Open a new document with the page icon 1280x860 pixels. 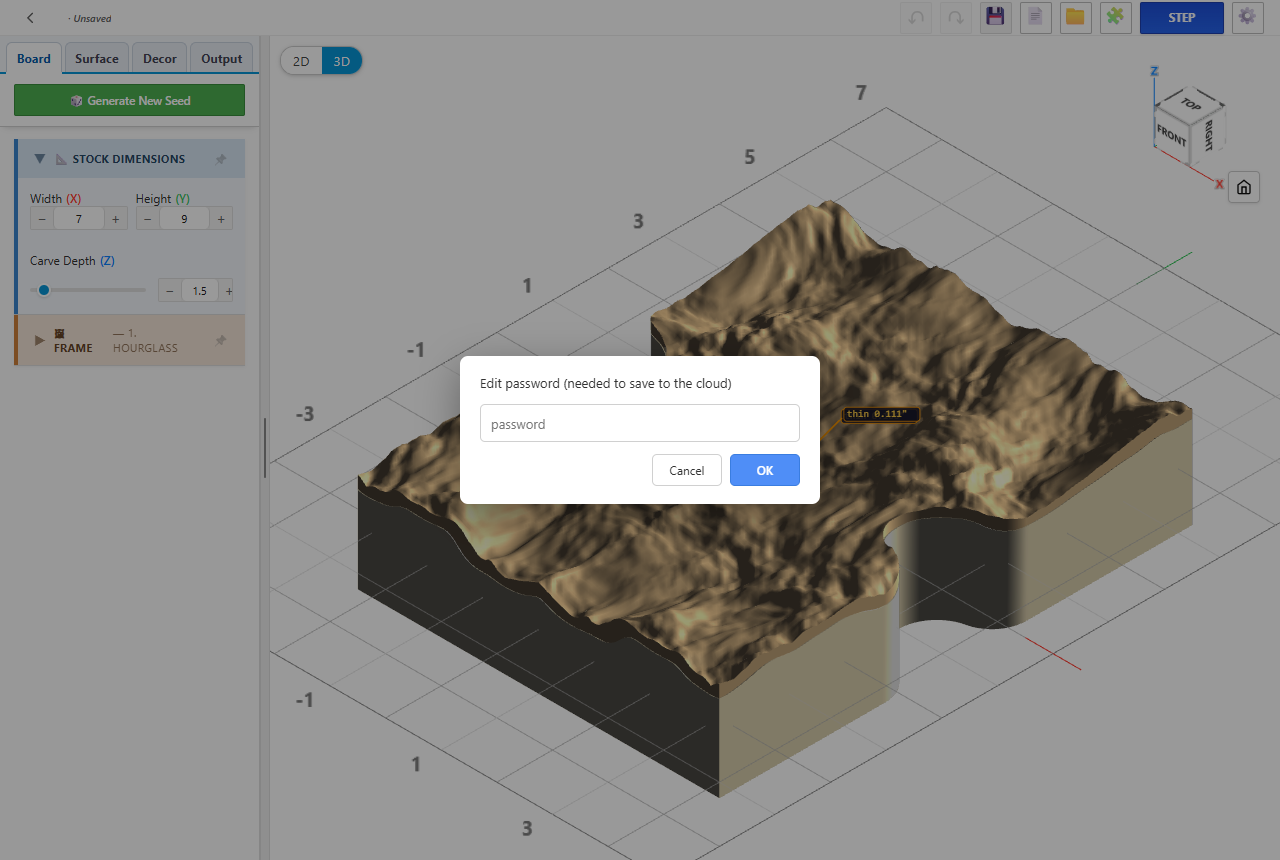[1036, 18]
